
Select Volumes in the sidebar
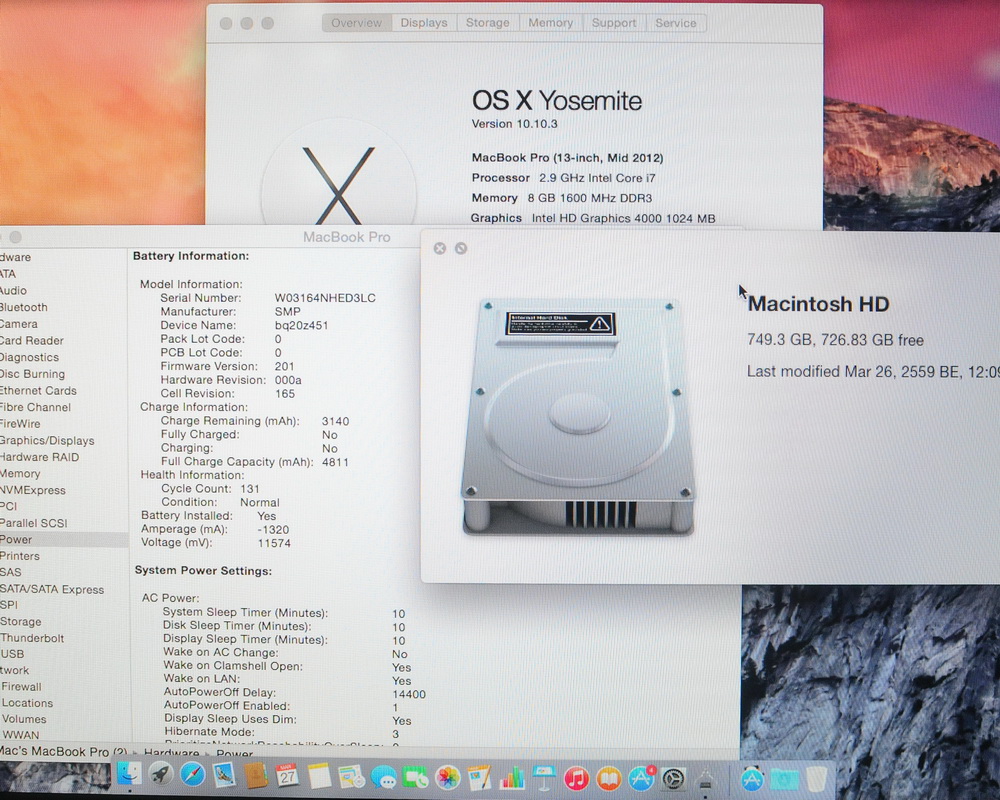tap(24, 719)
